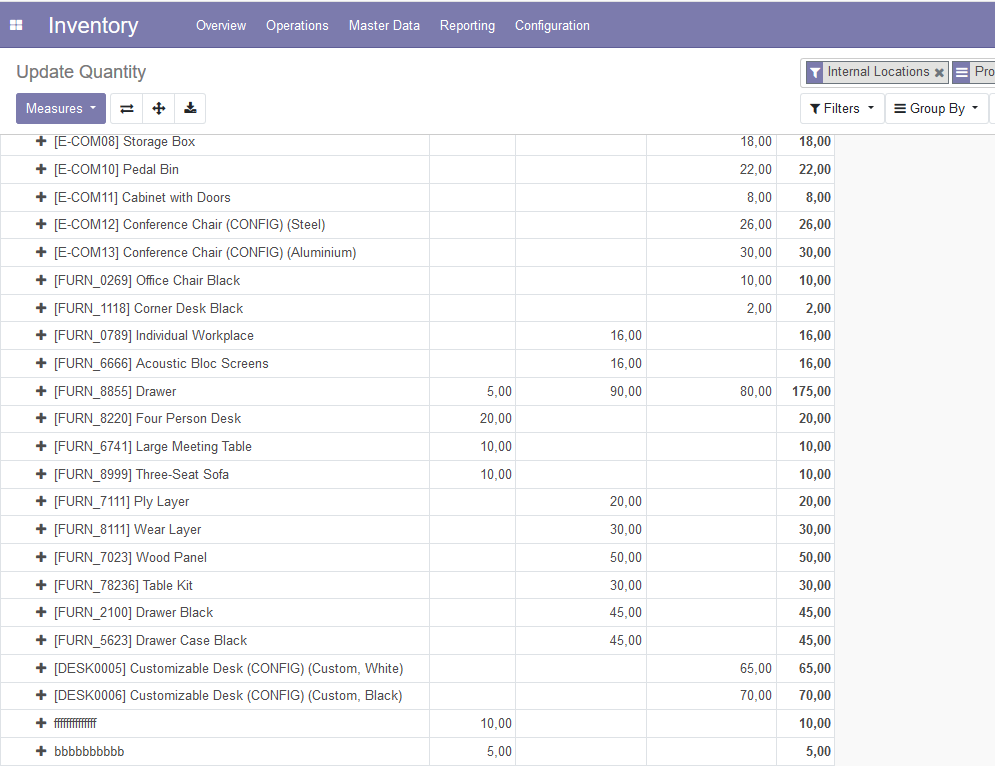The image size is (995, 766).
Task: Click the expand-all crosshair icon
Action: point(158,108)
